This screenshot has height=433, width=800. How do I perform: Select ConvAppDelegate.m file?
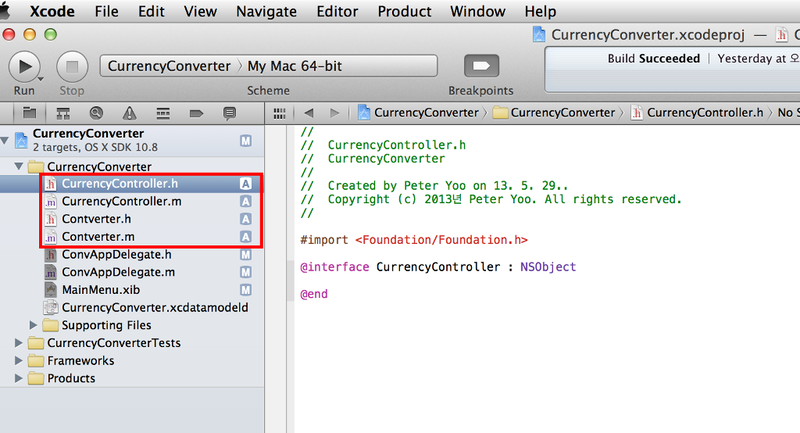click(x=118, y=272)
